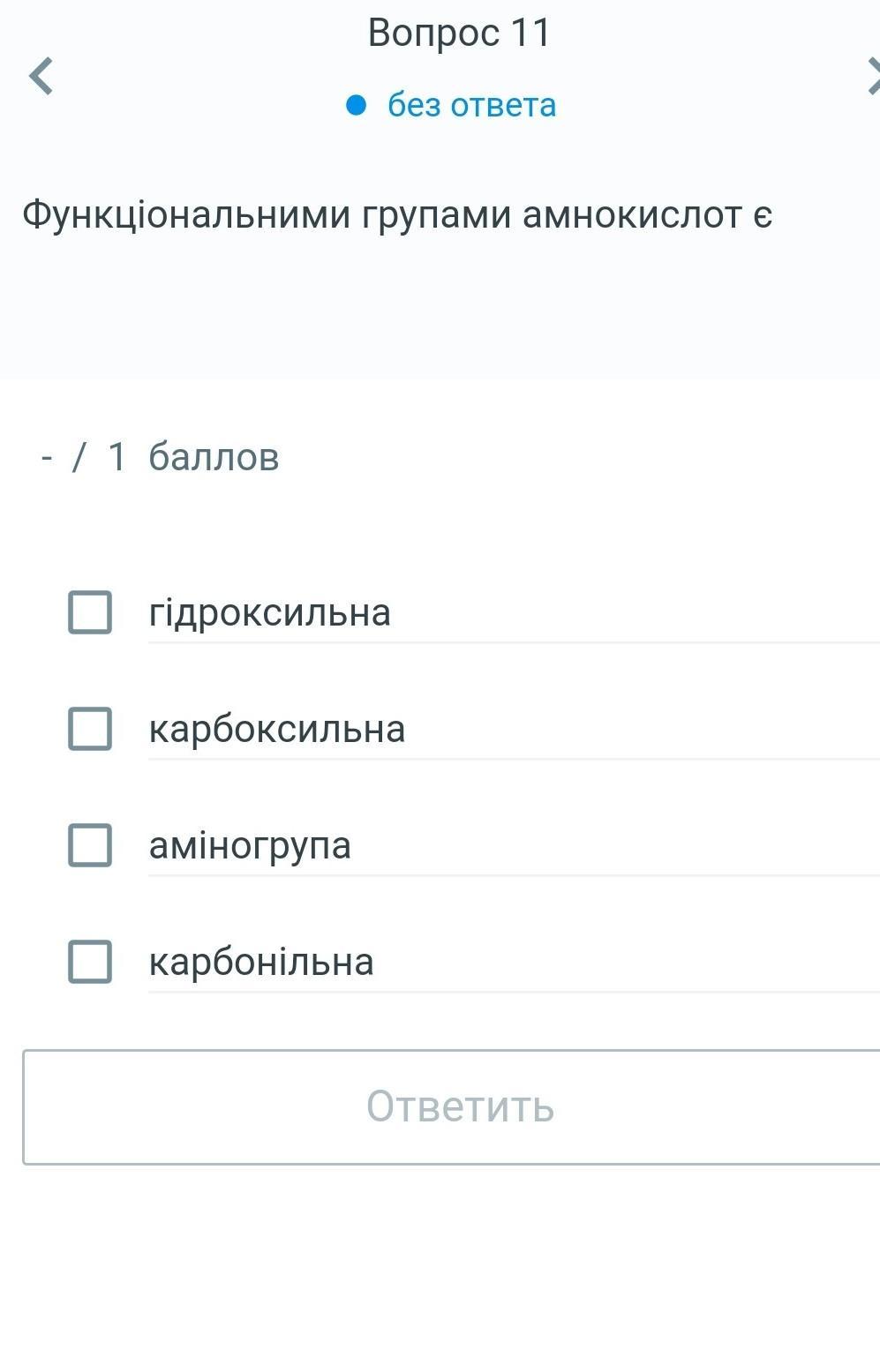The width and height of the screenshot is (880, 1372).
Task: Tick the гідроксильна checkbox
Action: [90, 612]
